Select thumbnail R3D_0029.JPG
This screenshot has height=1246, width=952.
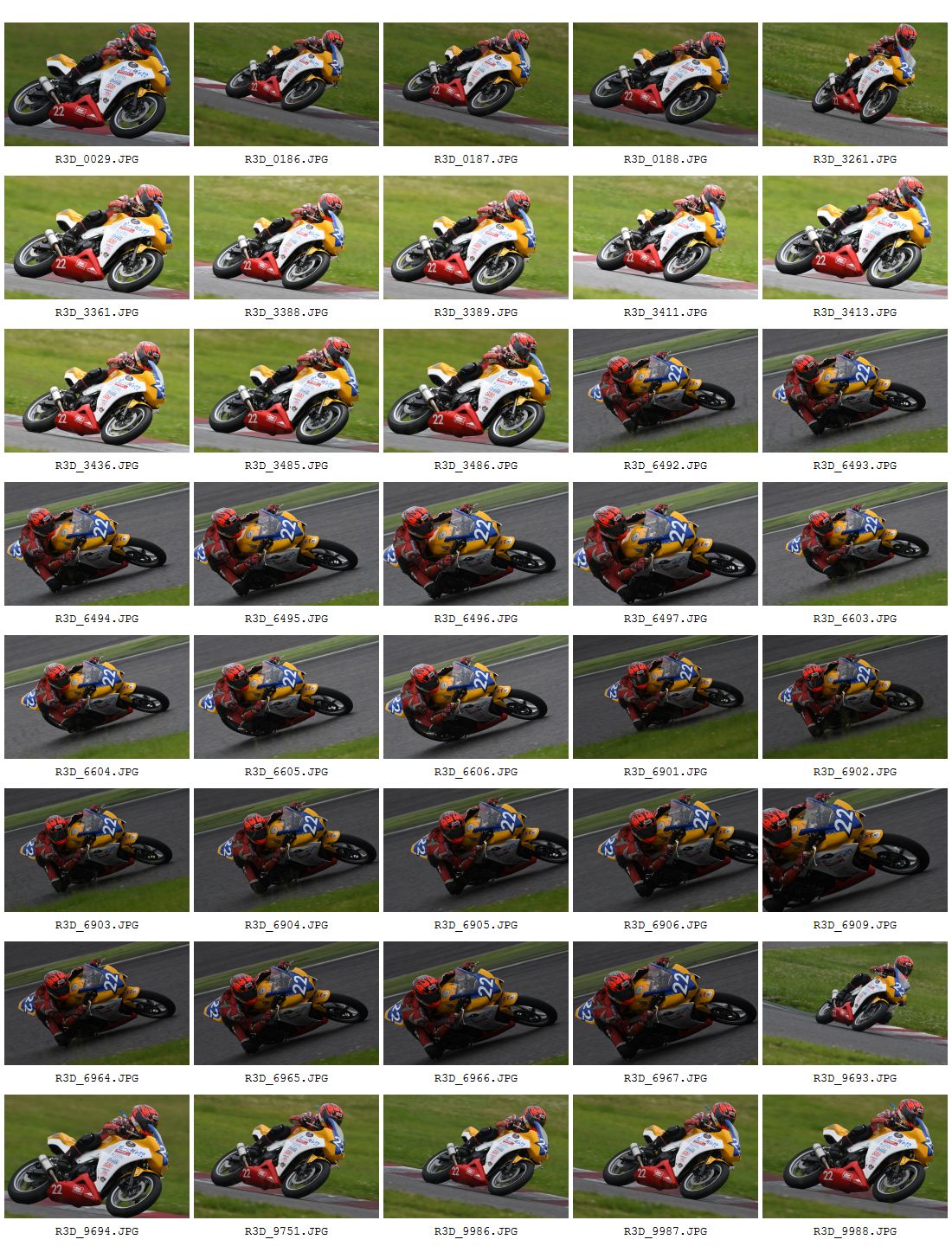pos(97,84)
